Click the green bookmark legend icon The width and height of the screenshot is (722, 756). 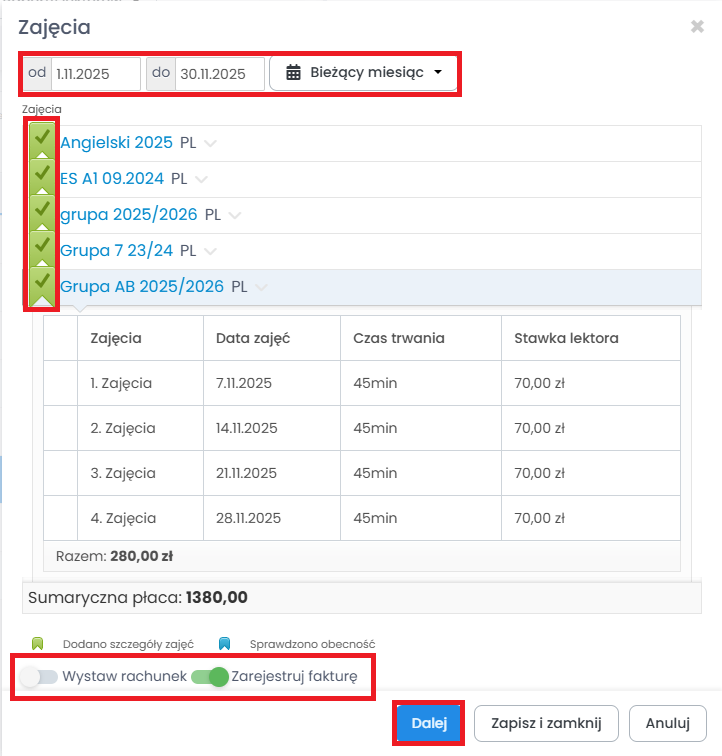tap(39, 644)
